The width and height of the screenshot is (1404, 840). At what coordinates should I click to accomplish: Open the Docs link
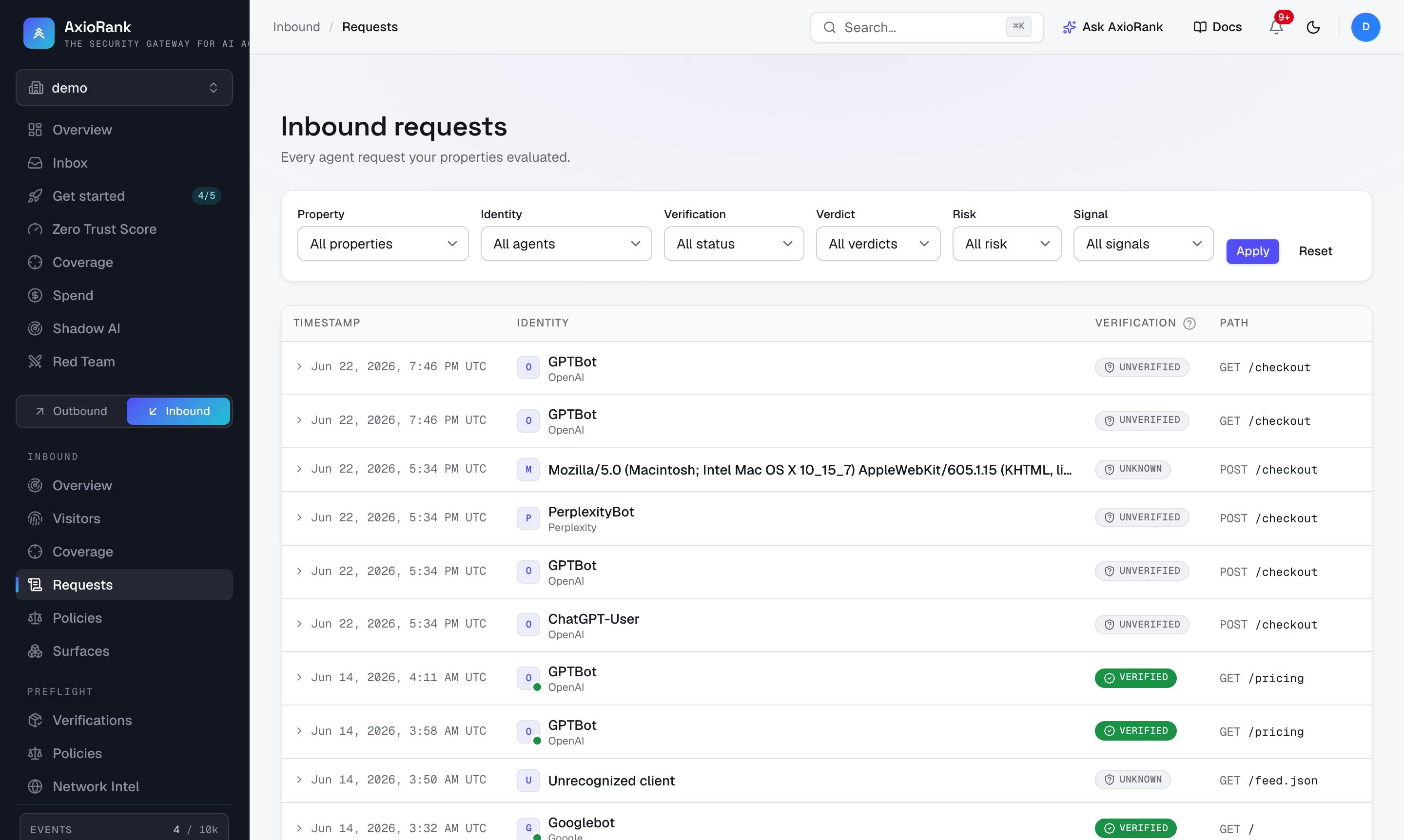[1218, 27]
